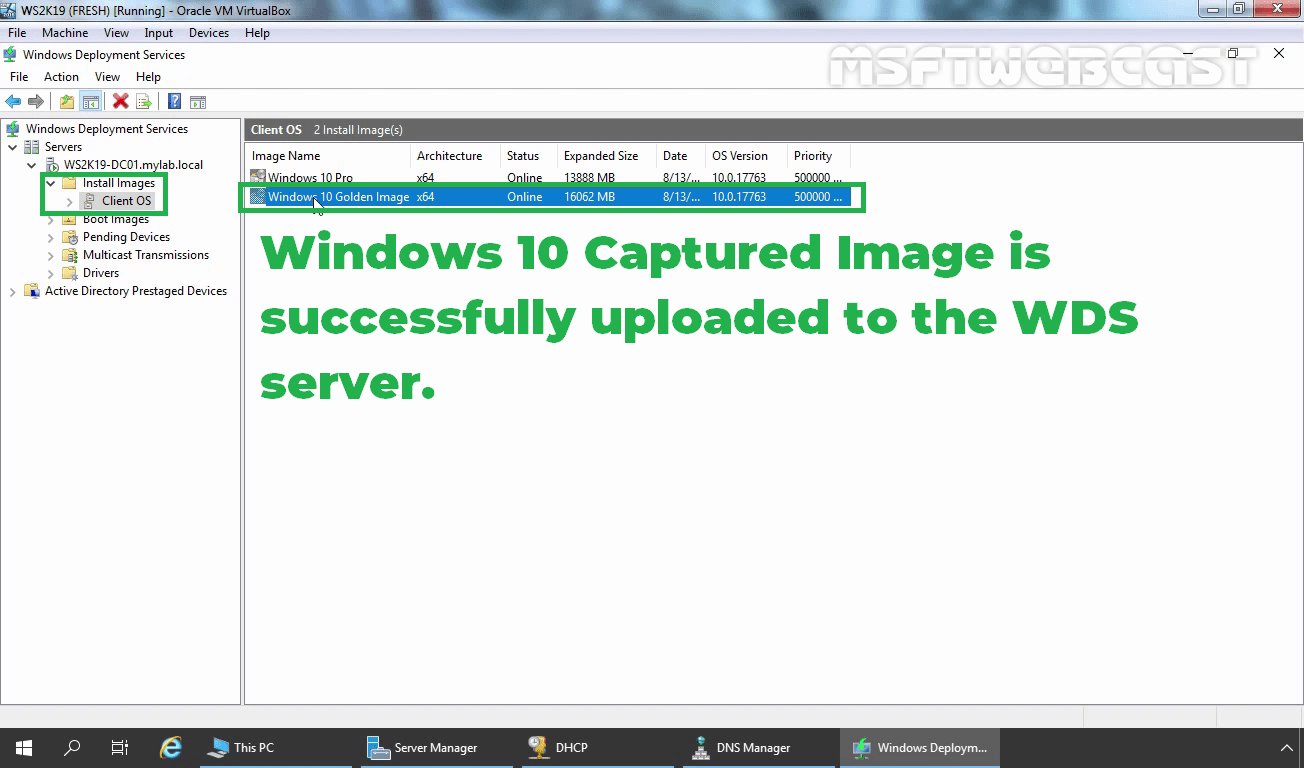Open Help via blue question mark icon
This screenshot has width=1304, height=768.
[x=174, y=101]
